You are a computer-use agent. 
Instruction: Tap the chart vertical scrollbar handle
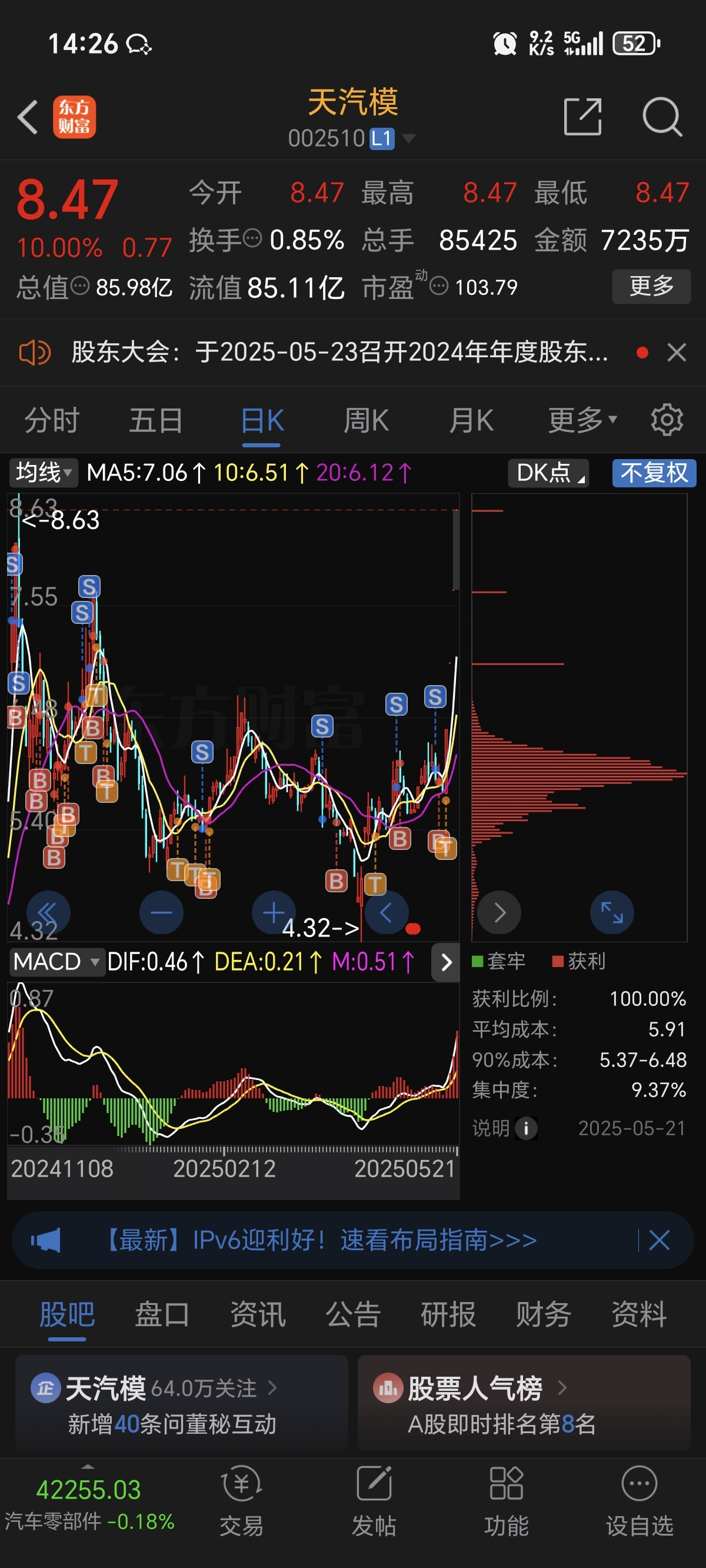(455, 550)
